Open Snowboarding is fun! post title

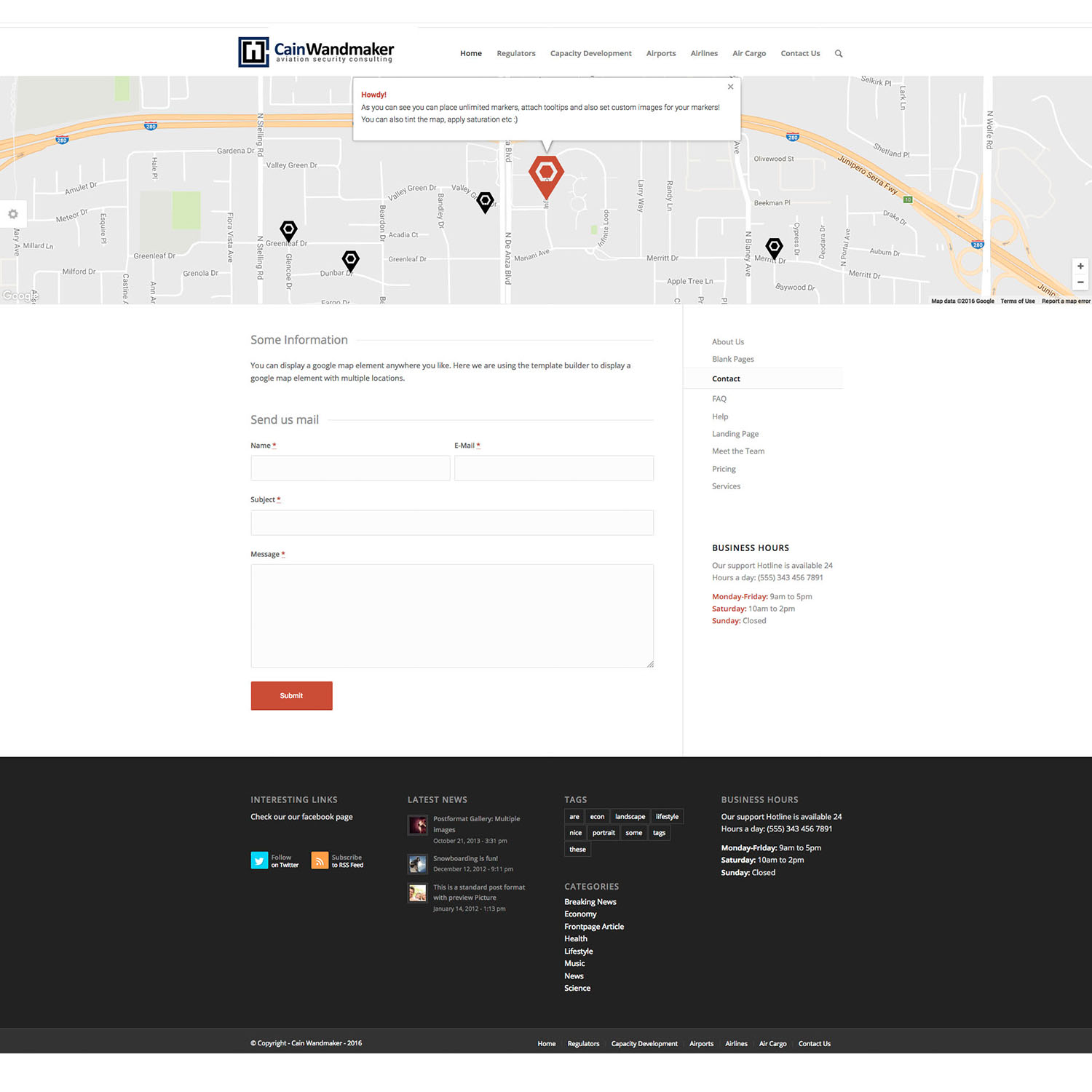466,859
